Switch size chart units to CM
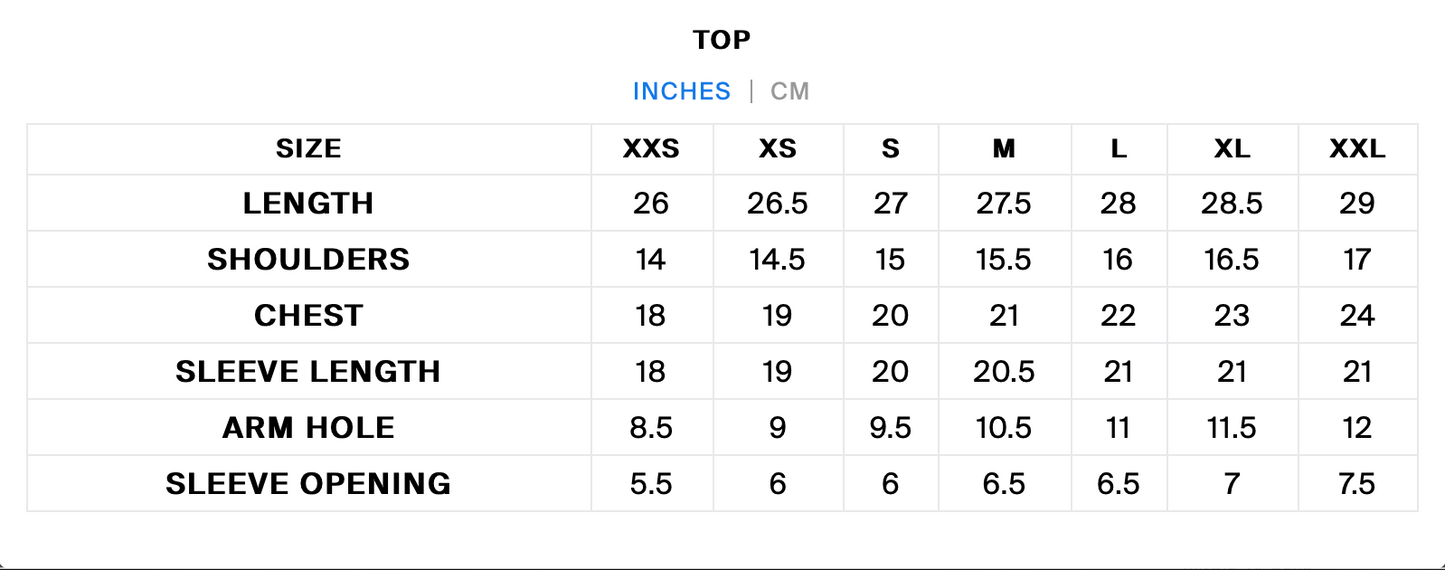This screenshot has width=1445, height=570. pos(789,91)
